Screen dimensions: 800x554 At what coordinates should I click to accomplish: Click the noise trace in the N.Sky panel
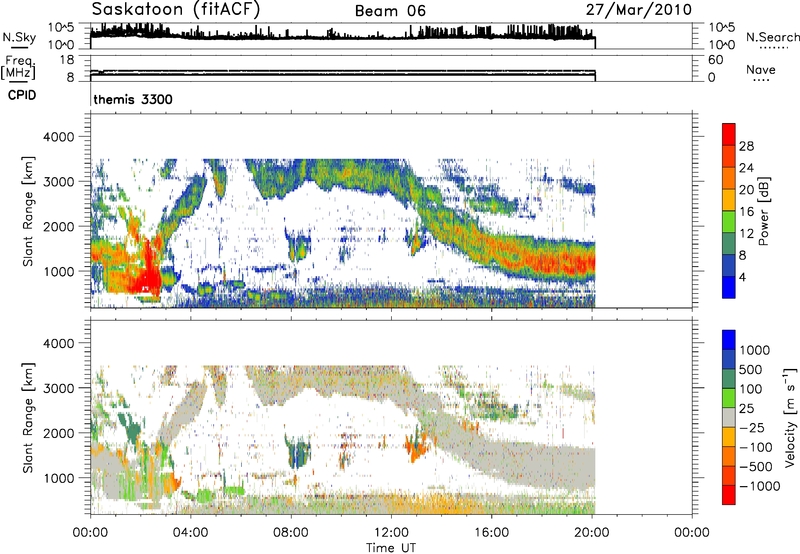[x=343, y=35]
